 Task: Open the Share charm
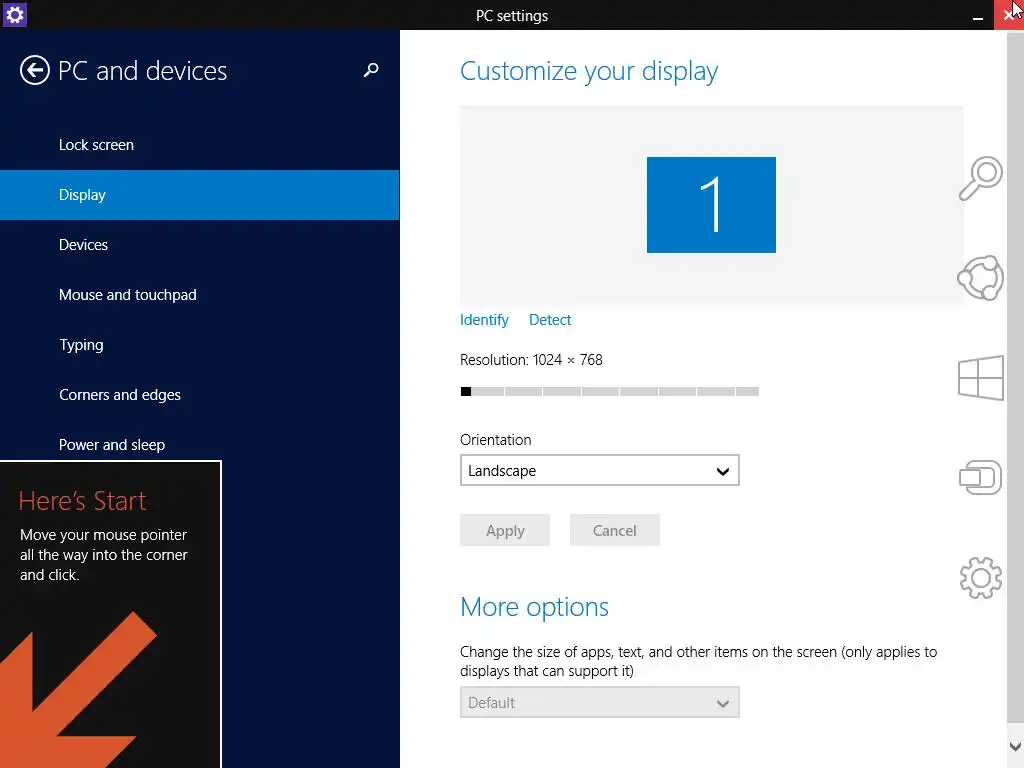click(x=981, y=278)
